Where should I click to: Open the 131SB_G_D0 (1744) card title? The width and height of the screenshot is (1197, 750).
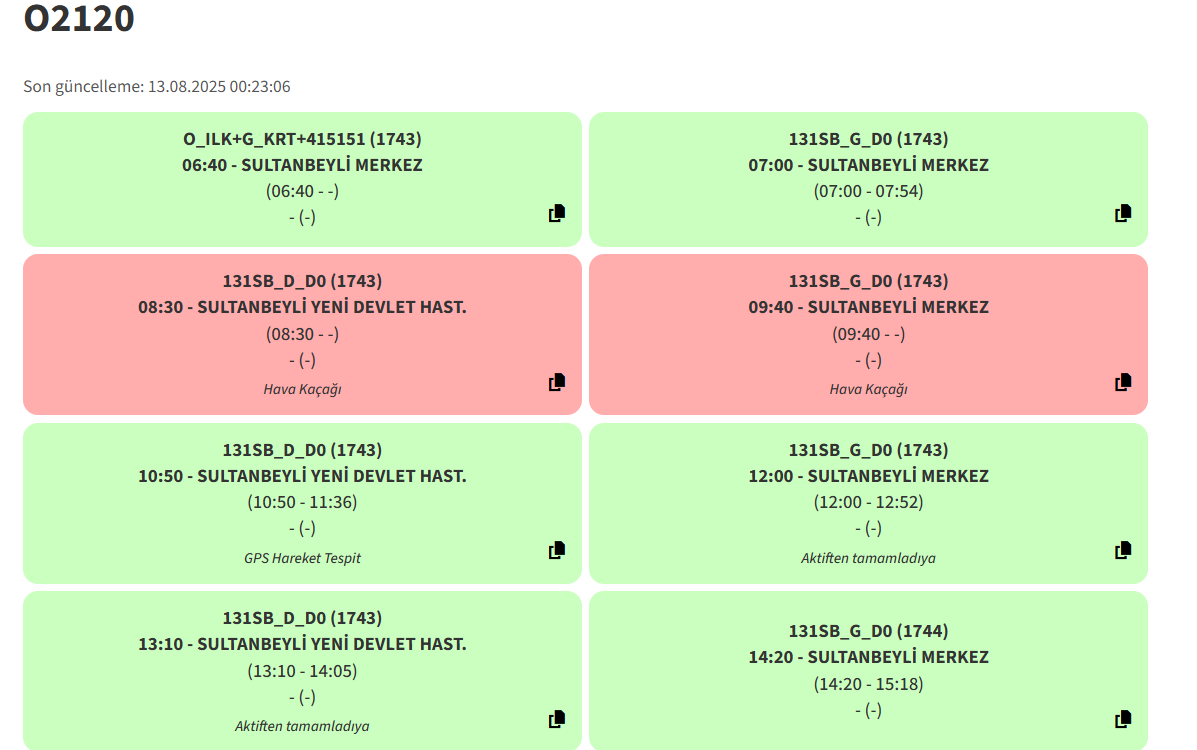point(868,631)
